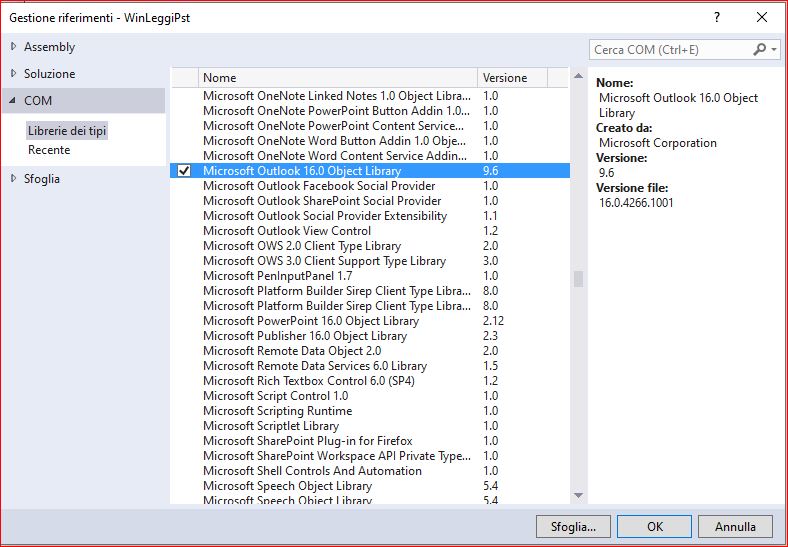Select Microsoft PowerPoint 16.0 Object Library

370,321
